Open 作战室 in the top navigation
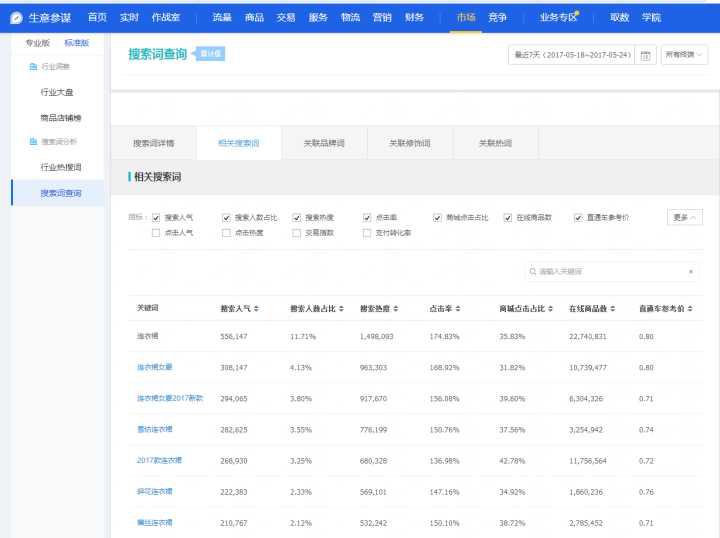Image resolution: width=720 pixels, height=538 pixels. point(166,17)
